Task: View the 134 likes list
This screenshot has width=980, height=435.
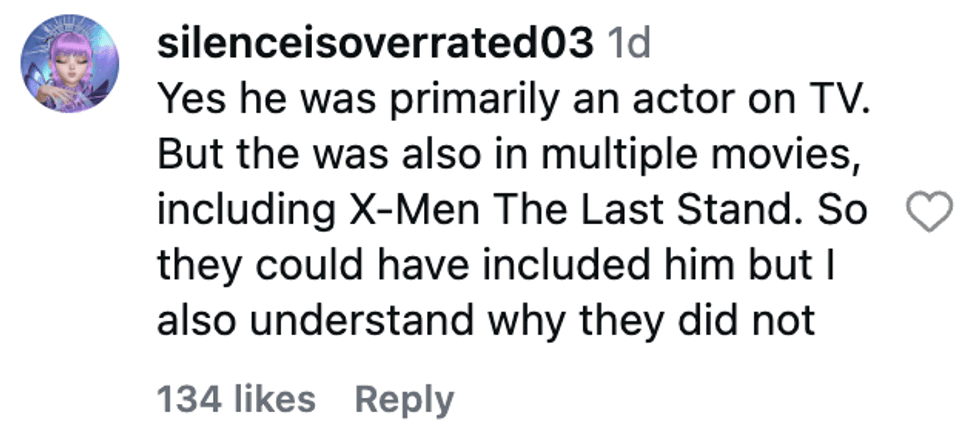Action: pyautogui.click(x=236, y=399)
